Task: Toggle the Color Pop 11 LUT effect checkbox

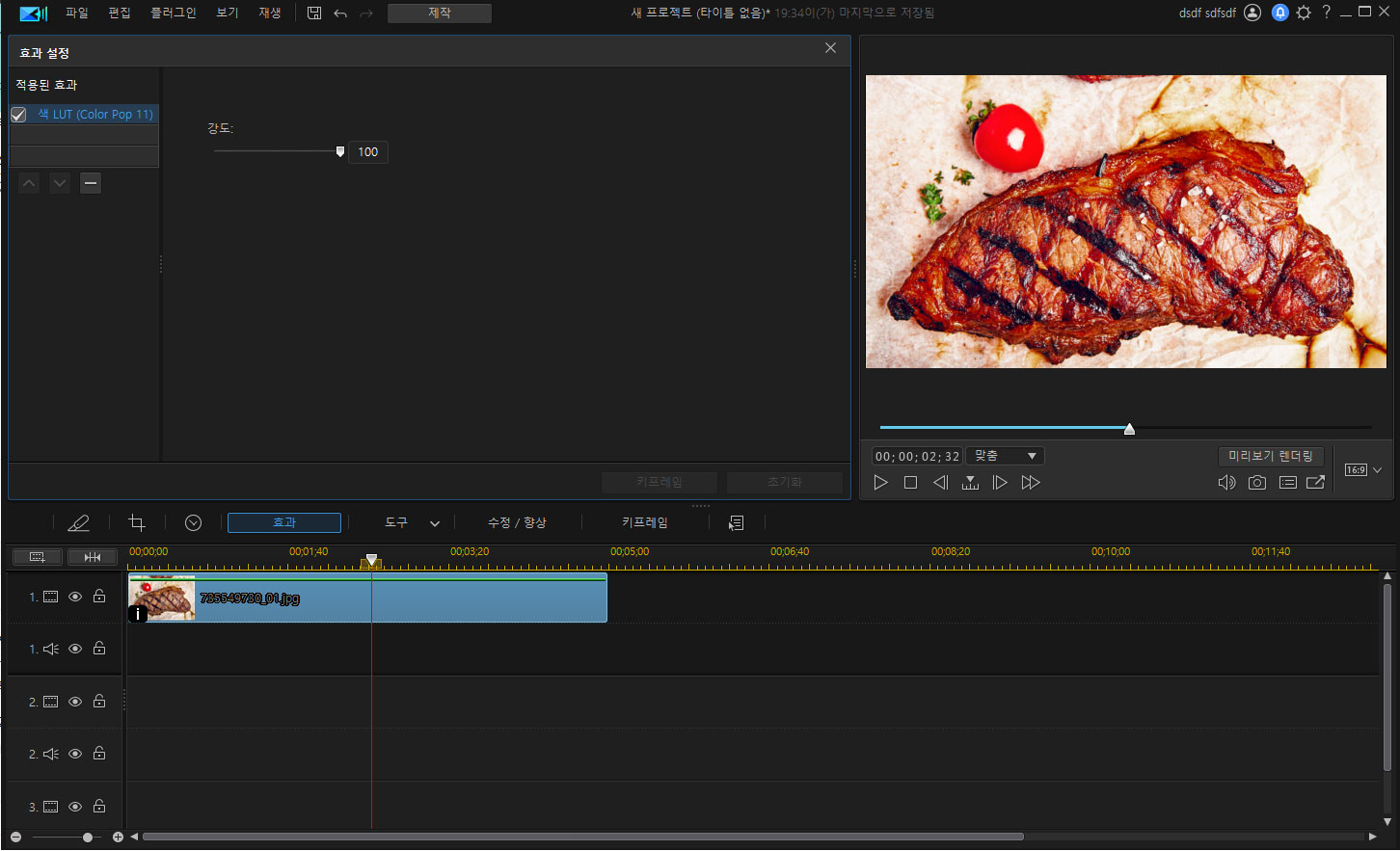Action: pos(18,115)
